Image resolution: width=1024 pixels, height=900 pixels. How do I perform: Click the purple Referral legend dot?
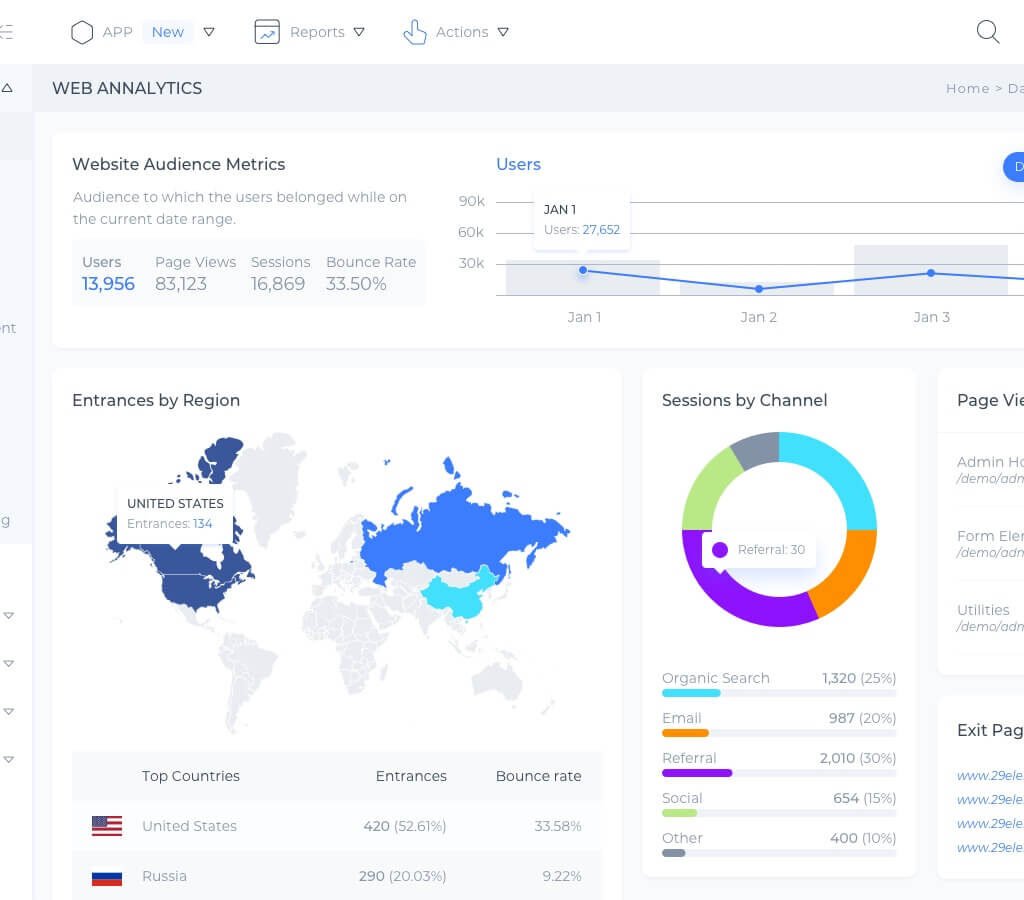click(719, 549)
